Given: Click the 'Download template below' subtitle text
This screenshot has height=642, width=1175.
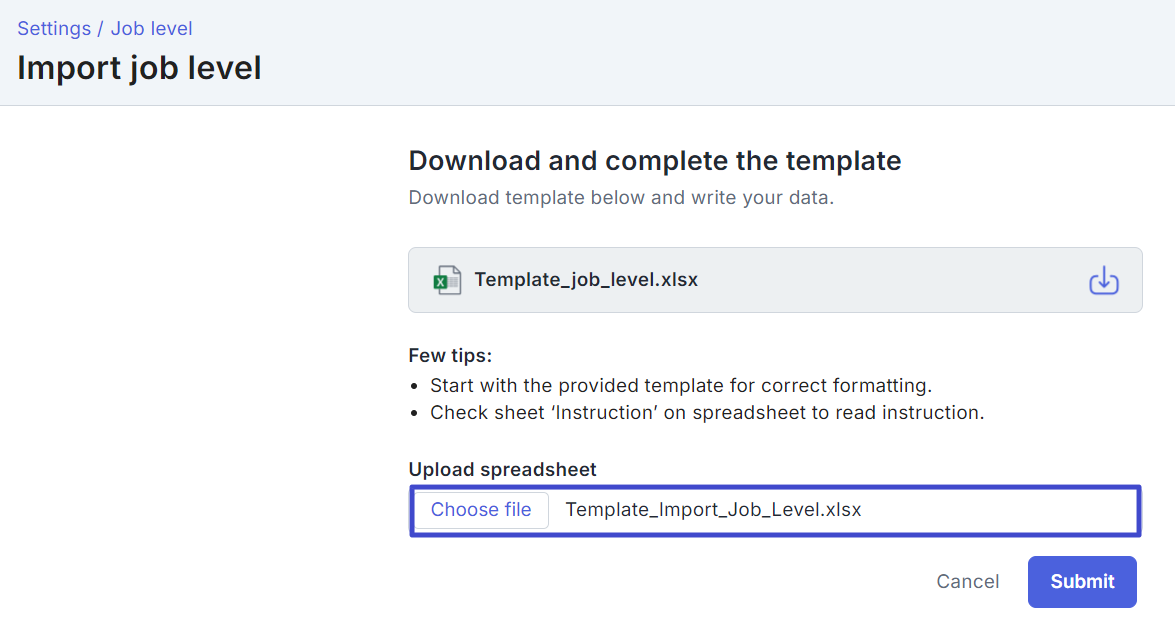Looking at the screenshot, I should (x=621, y=198).
